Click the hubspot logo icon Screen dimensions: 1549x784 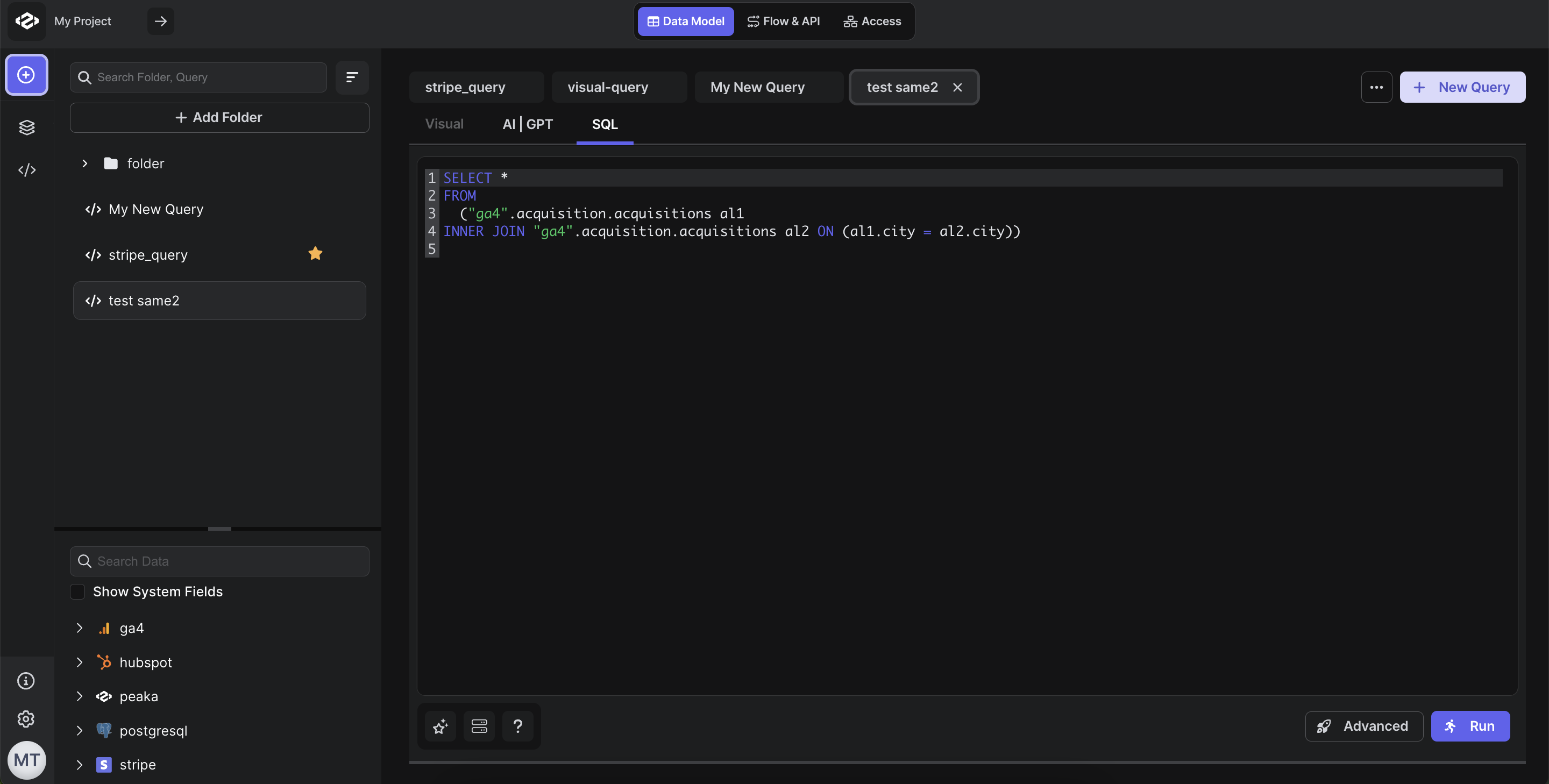tap(104, 662)
